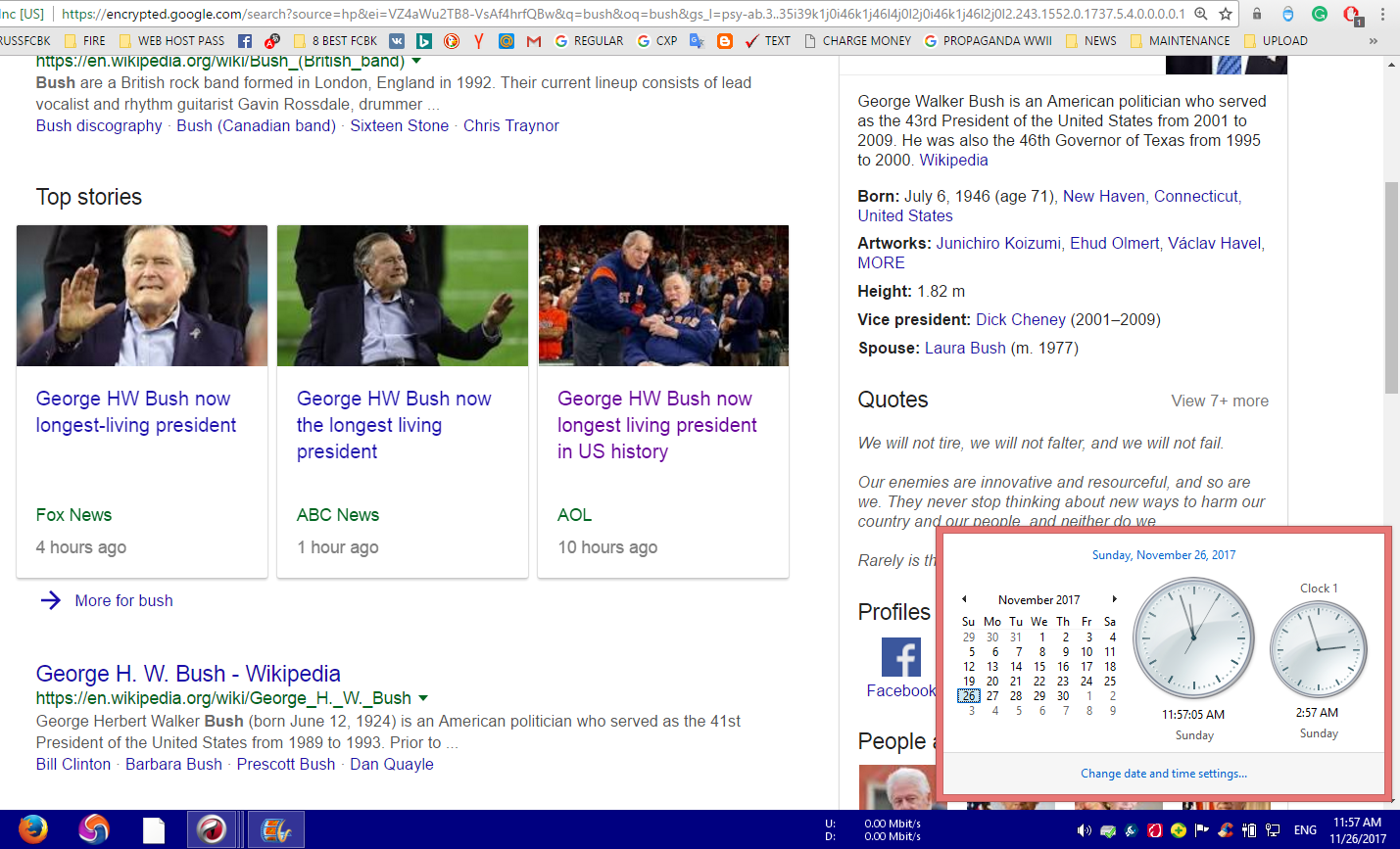Expand the George H. W. Bush URL dropdown arrow
This screenshot has height=849, width=1400.
(423, 698)
